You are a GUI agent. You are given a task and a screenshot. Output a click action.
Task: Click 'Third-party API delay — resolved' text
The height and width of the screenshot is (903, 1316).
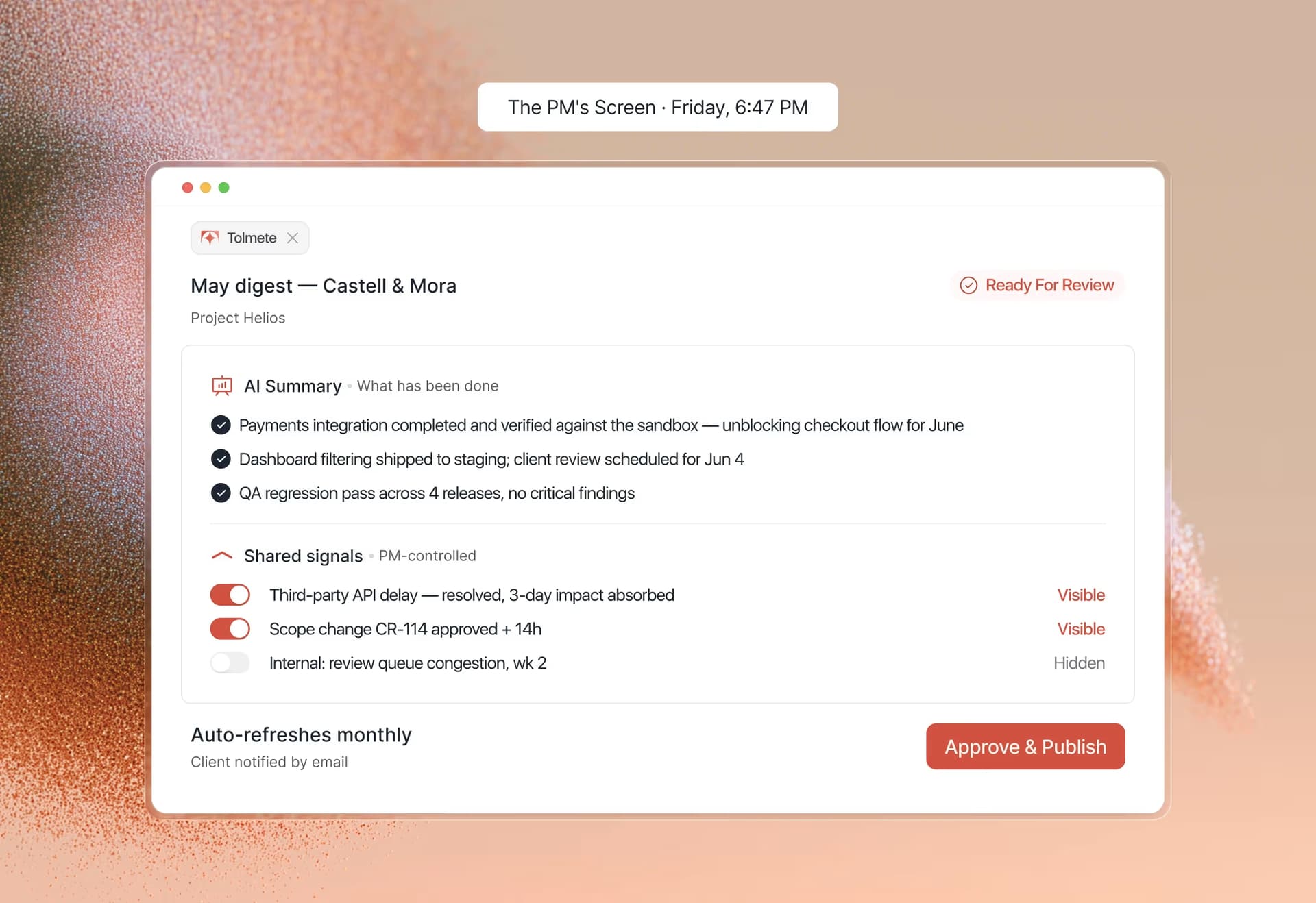472,595
